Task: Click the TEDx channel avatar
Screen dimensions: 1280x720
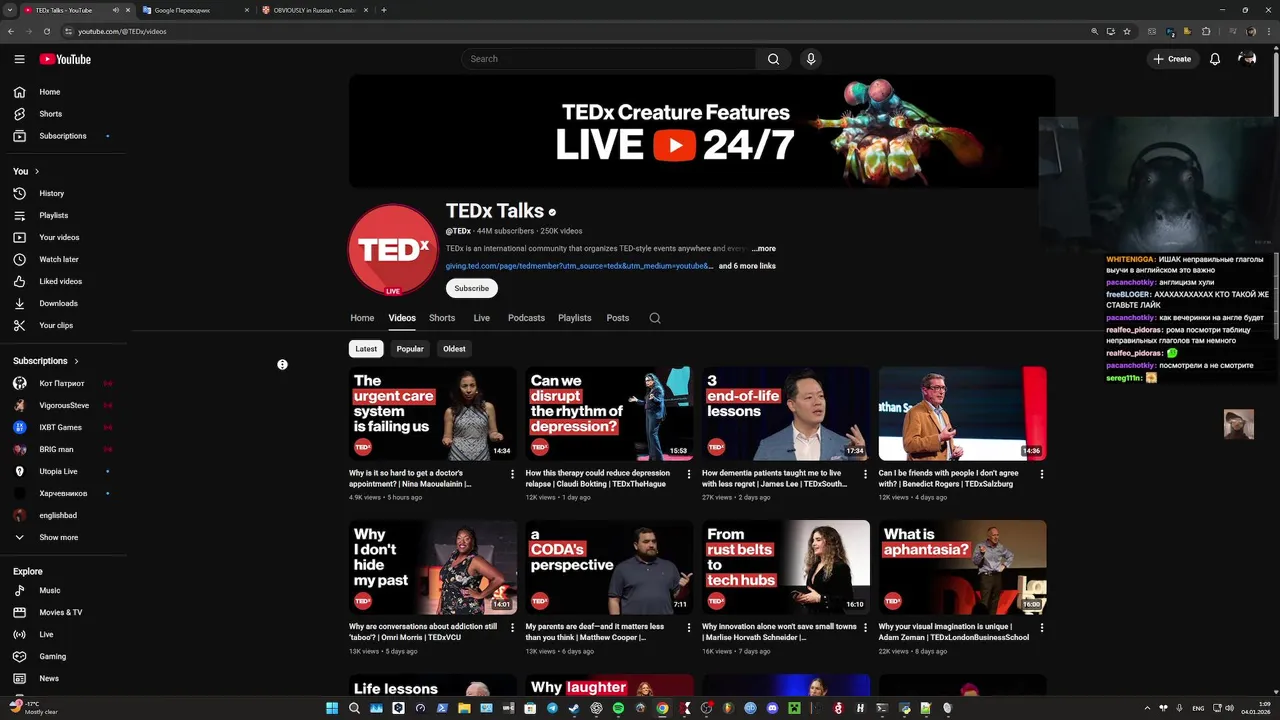Action: 393,249
